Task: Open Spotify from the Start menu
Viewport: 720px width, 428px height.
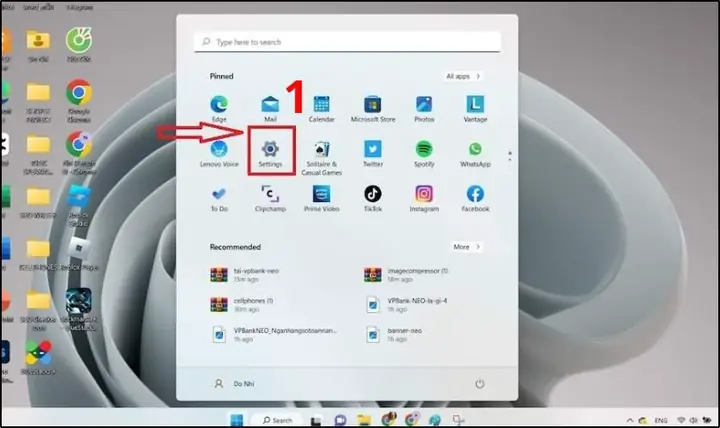Action: [x=424, y=154]
